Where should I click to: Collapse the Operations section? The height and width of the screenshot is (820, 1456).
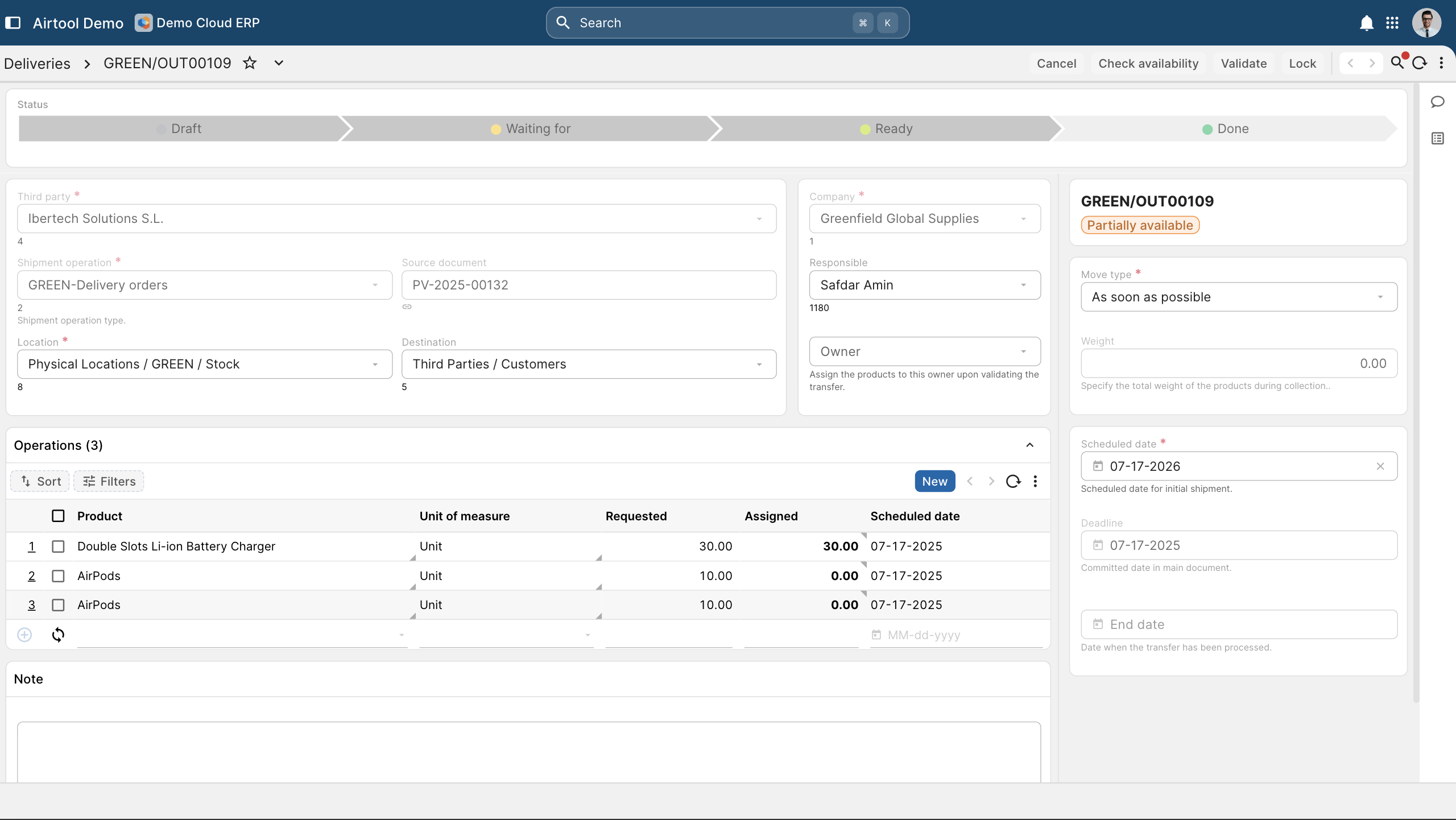(1030, 445)
